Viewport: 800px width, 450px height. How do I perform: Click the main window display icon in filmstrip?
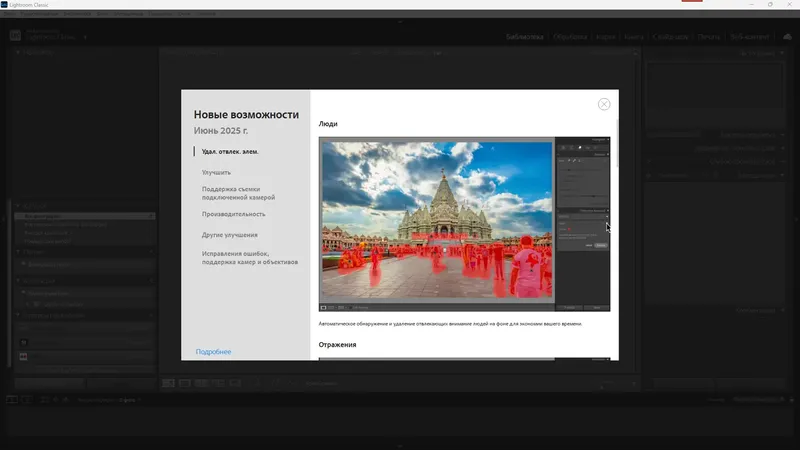(x=11, y=399)
